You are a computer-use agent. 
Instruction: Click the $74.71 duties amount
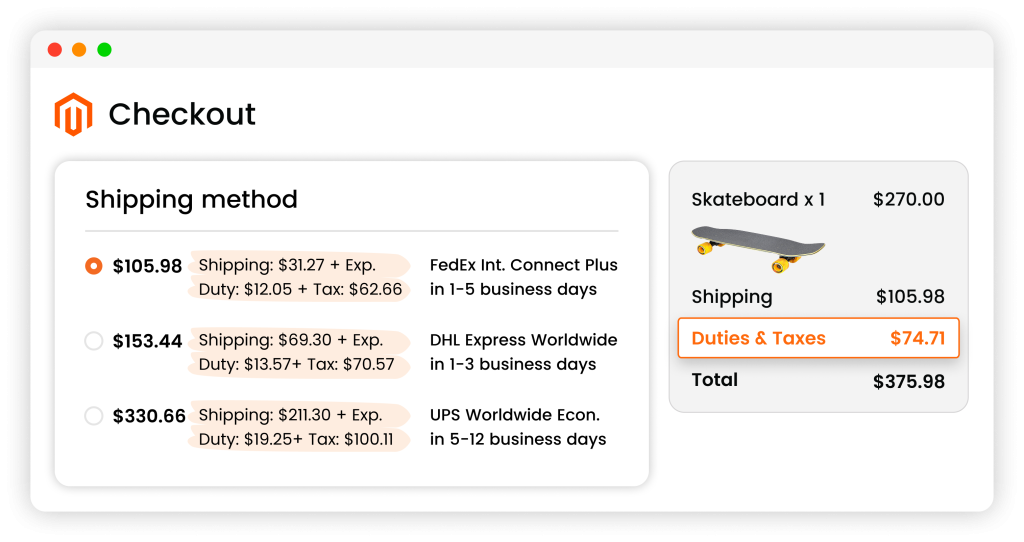(x=917, y=338)
